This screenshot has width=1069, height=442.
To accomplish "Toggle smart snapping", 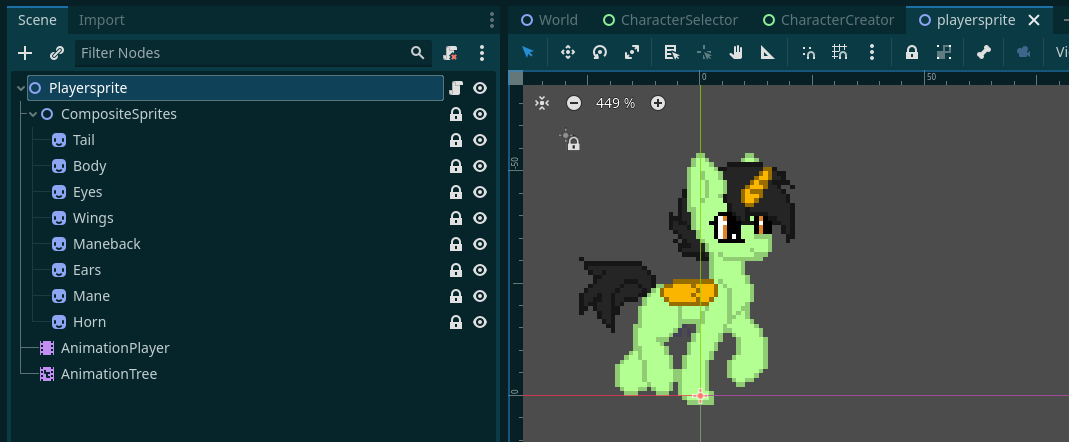I will (808, 52).
